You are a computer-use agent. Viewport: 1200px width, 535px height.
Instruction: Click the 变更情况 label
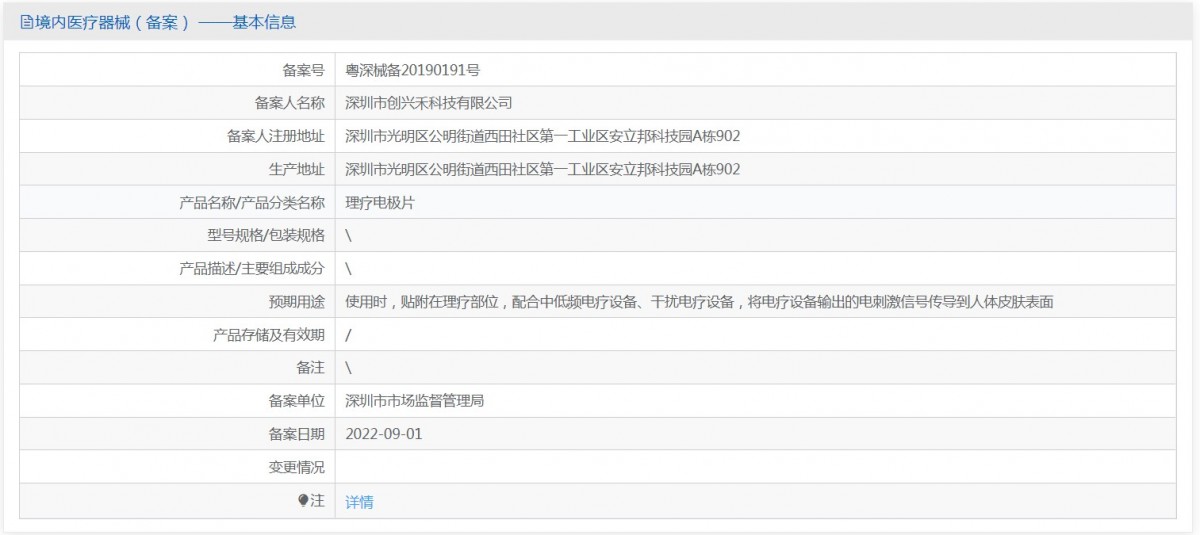(x=297, y=466)
